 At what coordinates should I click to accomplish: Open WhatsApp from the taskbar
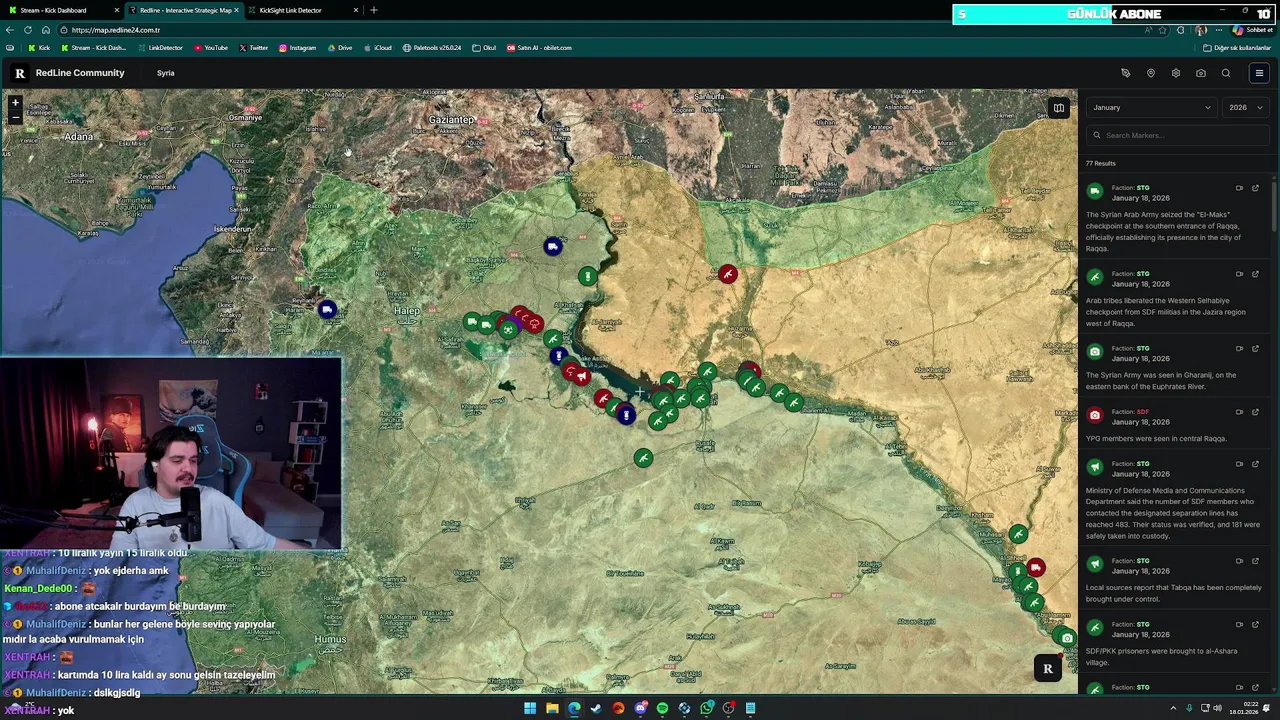coord(706,709)
